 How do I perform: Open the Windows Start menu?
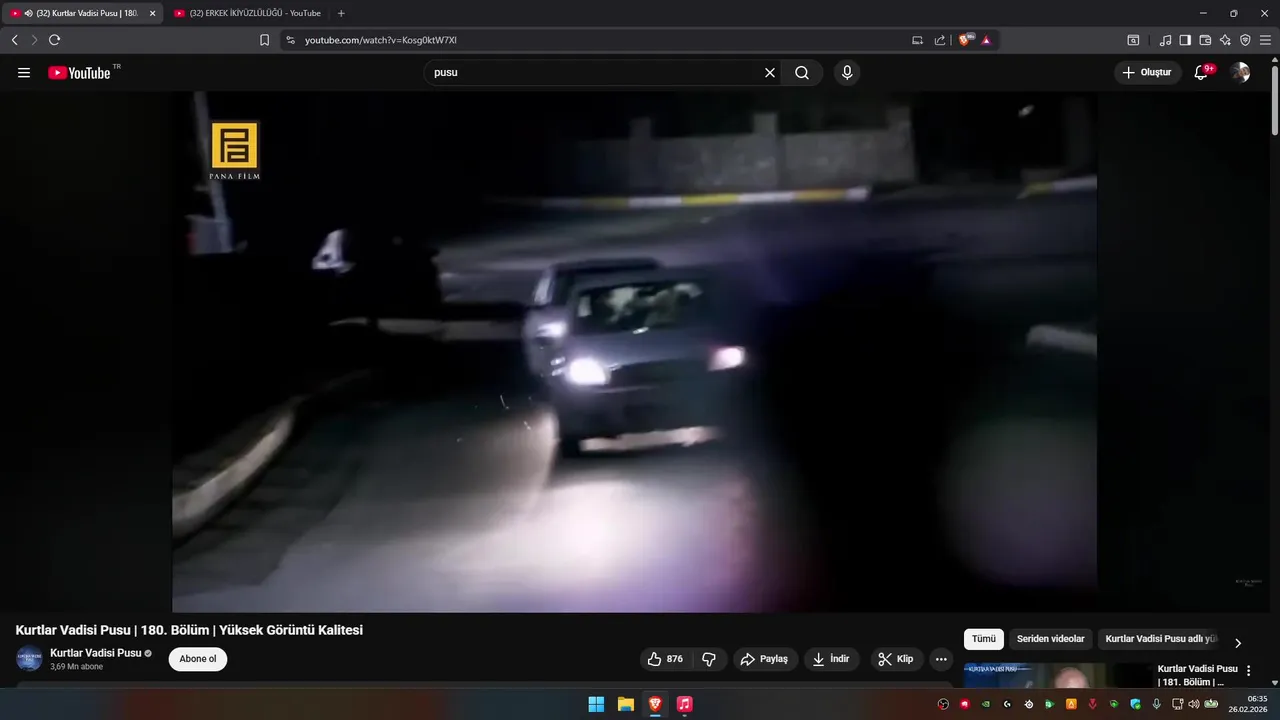coord(596,704)
